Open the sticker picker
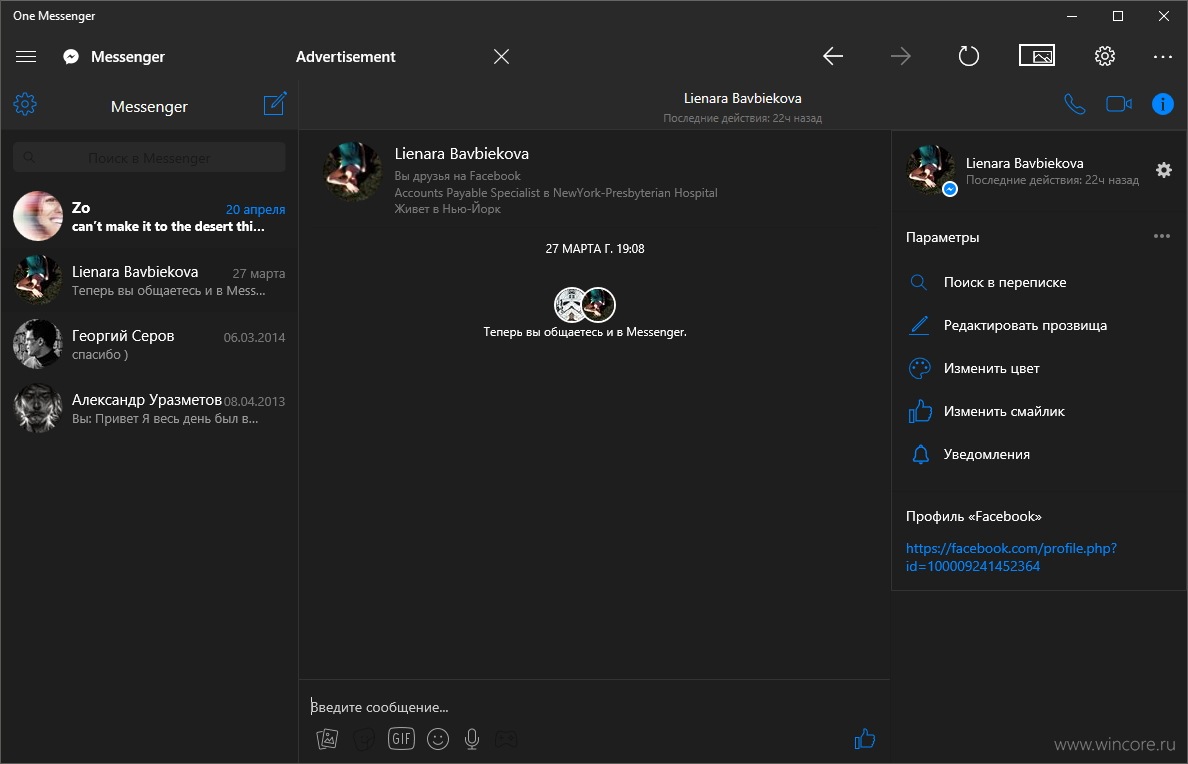 pos(364,738)
